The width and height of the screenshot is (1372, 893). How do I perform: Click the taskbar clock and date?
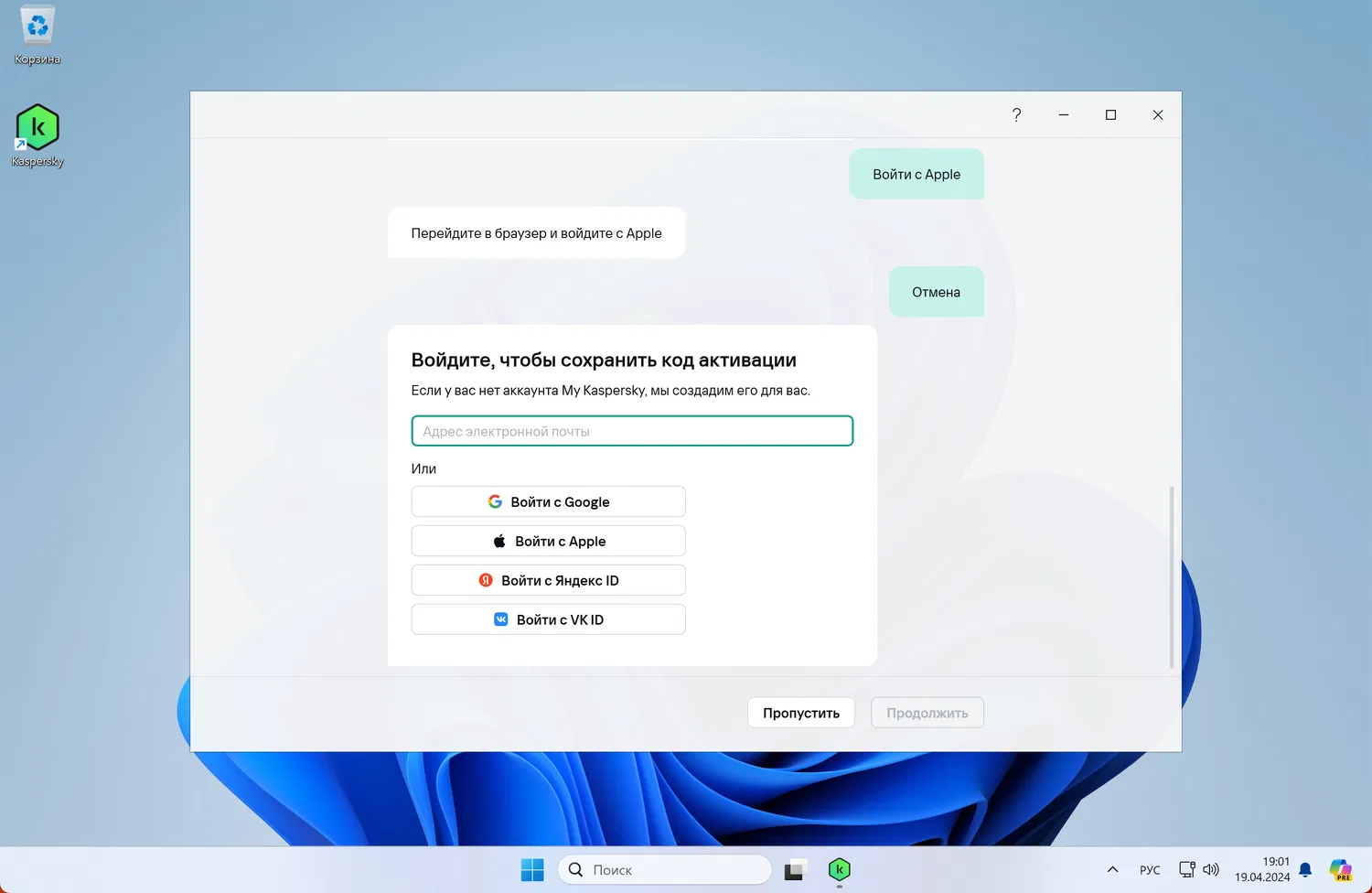tap(1262, 869)
